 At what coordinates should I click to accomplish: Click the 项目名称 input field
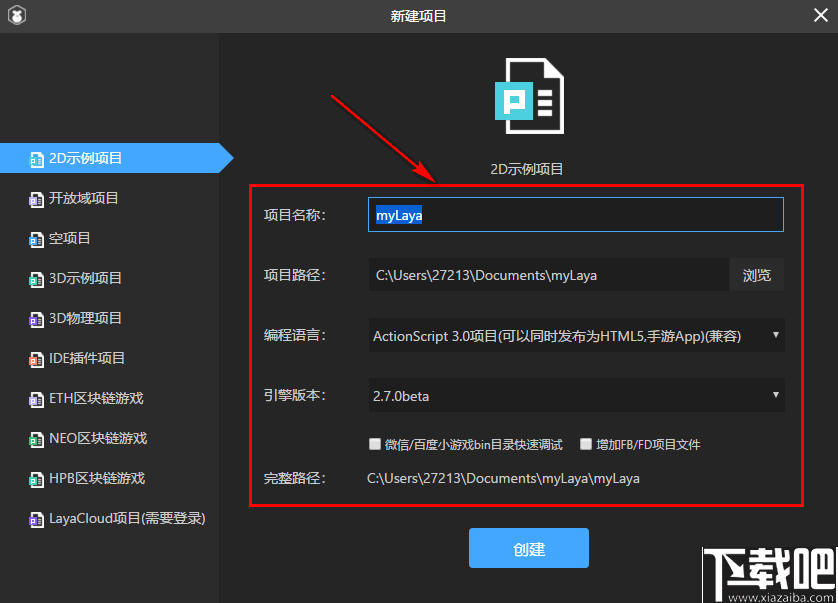click(x=575, y=214)
